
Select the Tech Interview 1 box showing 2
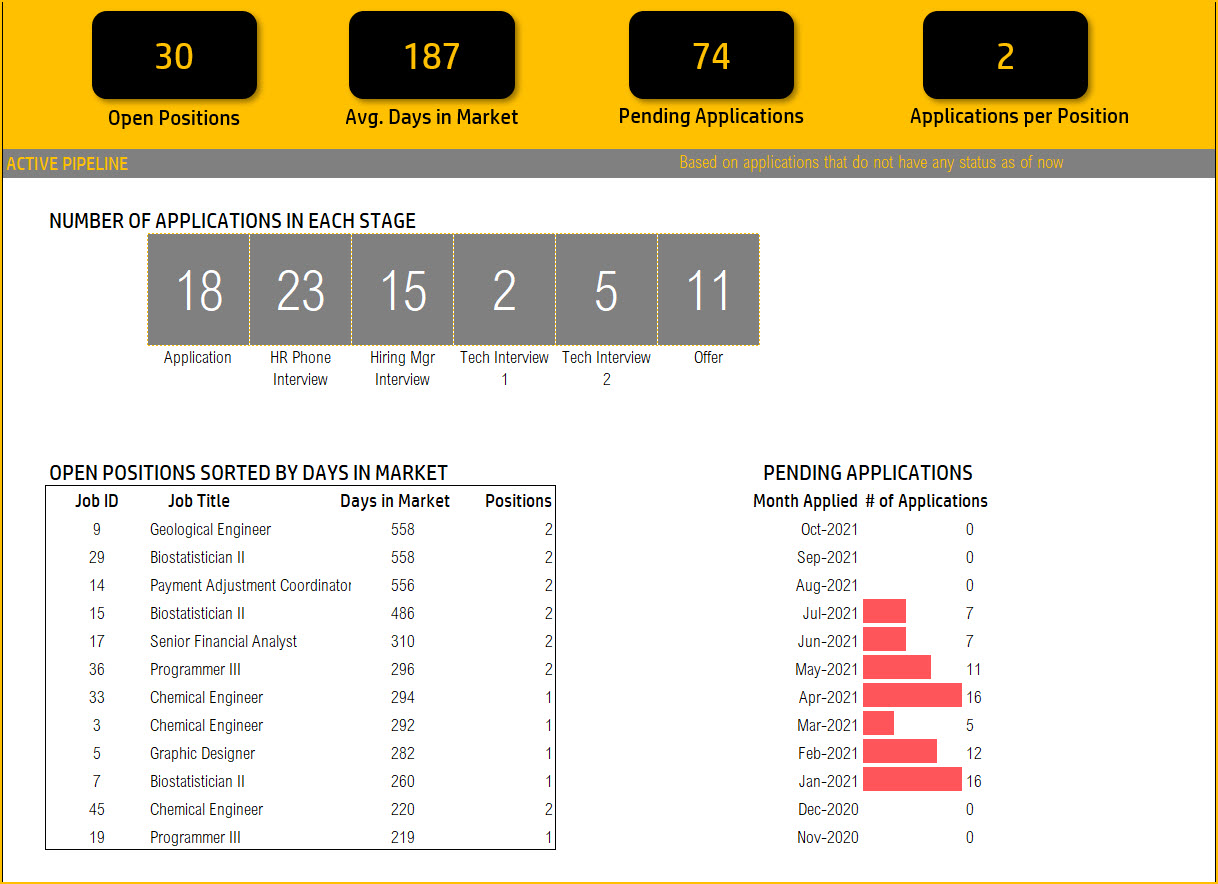tap(504, 290)
